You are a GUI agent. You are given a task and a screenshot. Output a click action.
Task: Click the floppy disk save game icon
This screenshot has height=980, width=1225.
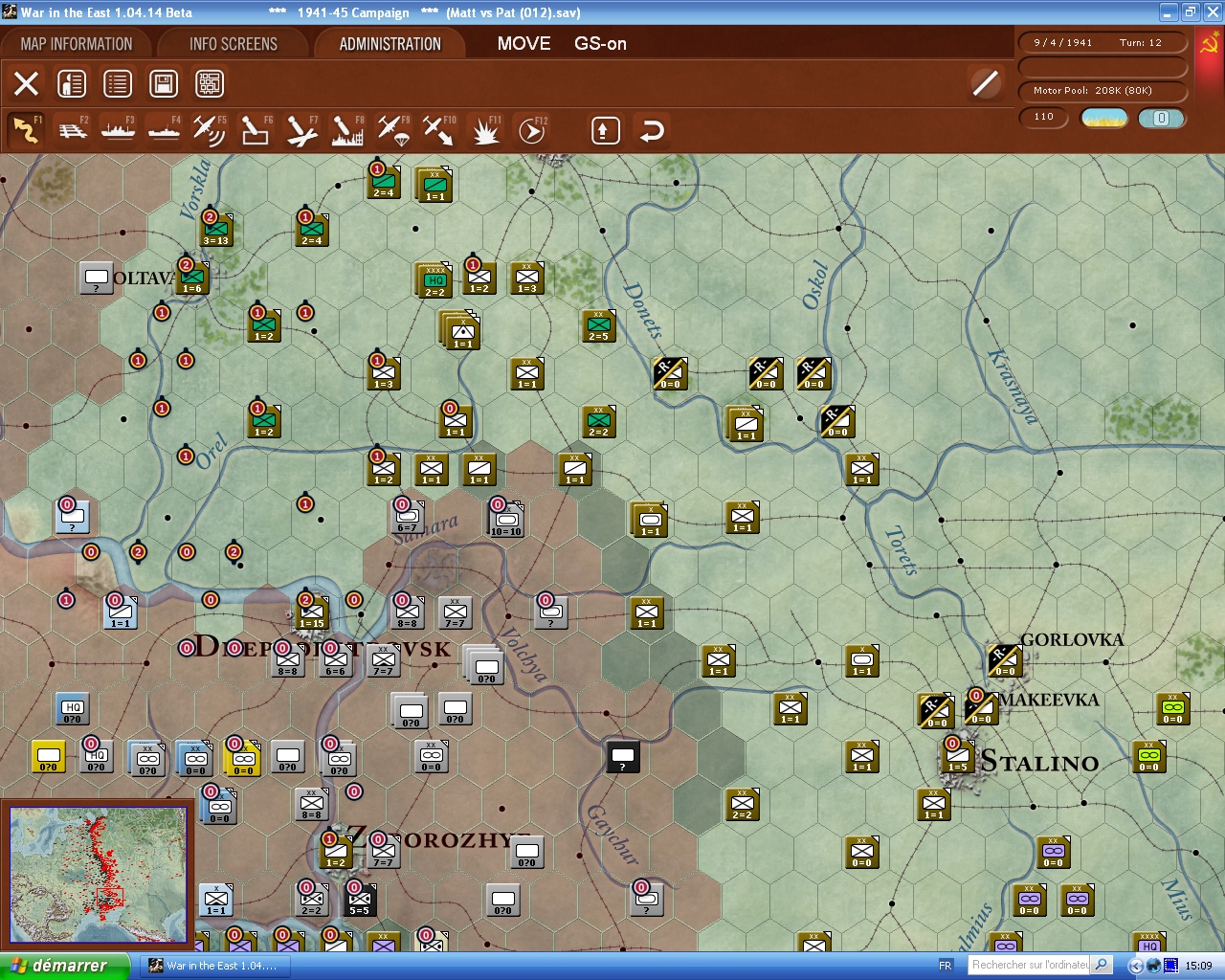(164, 83)
